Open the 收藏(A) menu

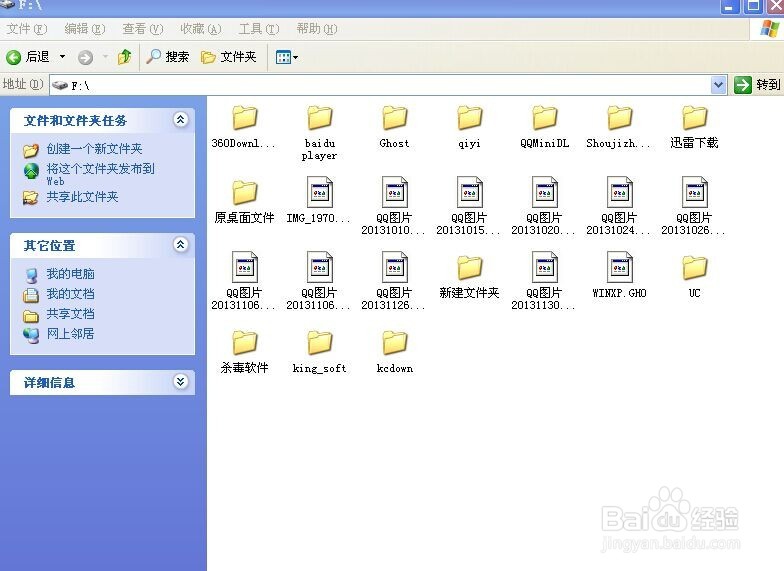[x=200, y=29]
